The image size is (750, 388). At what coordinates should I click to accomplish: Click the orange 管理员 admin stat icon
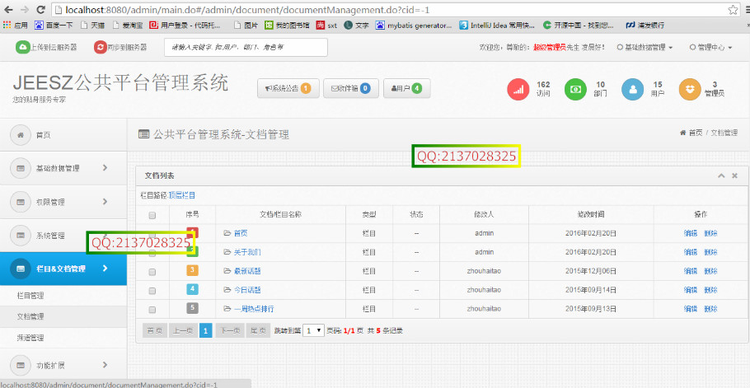point(690,89)
